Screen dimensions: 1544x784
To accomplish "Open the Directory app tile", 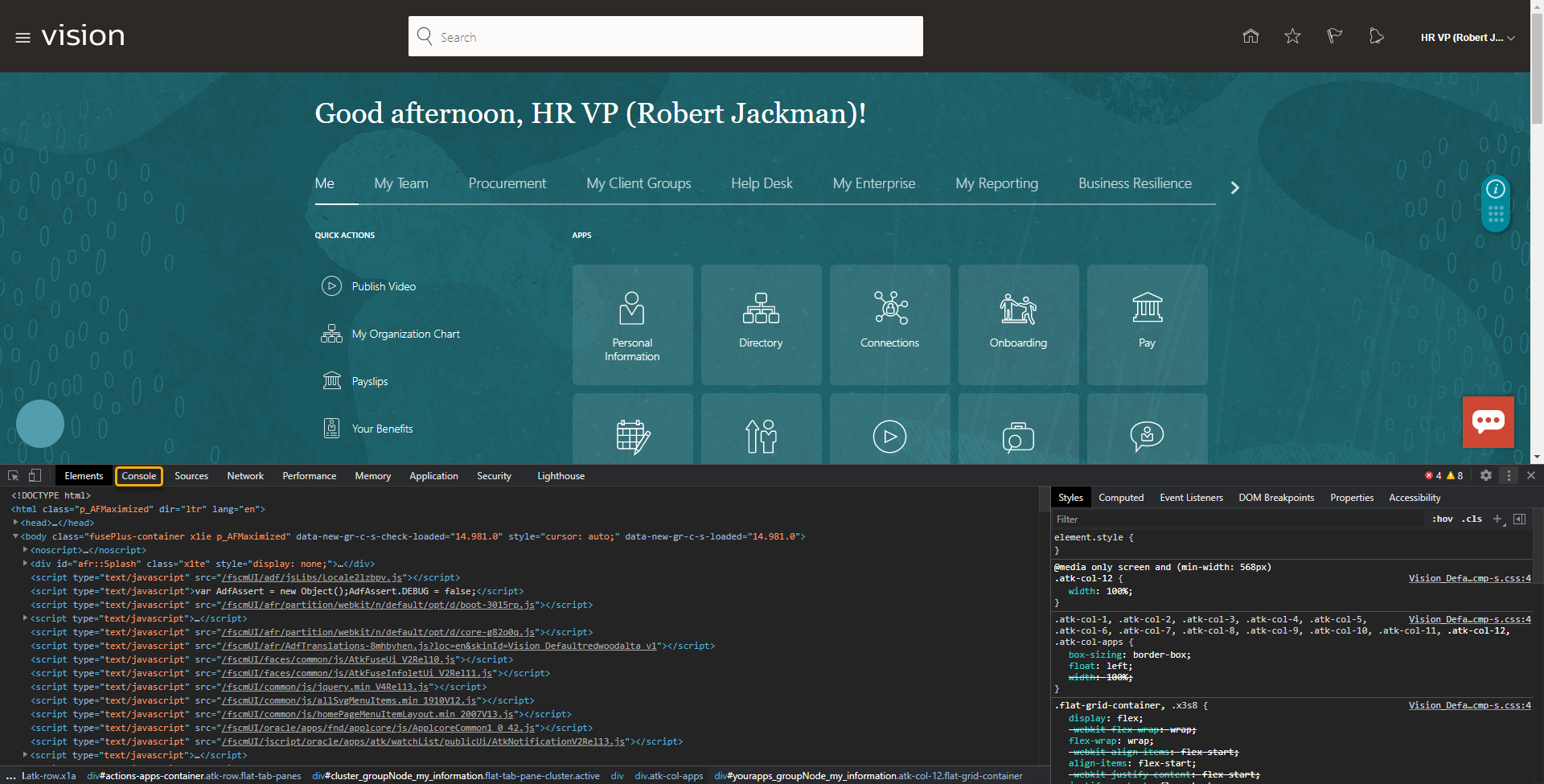I will coord(761,325).
